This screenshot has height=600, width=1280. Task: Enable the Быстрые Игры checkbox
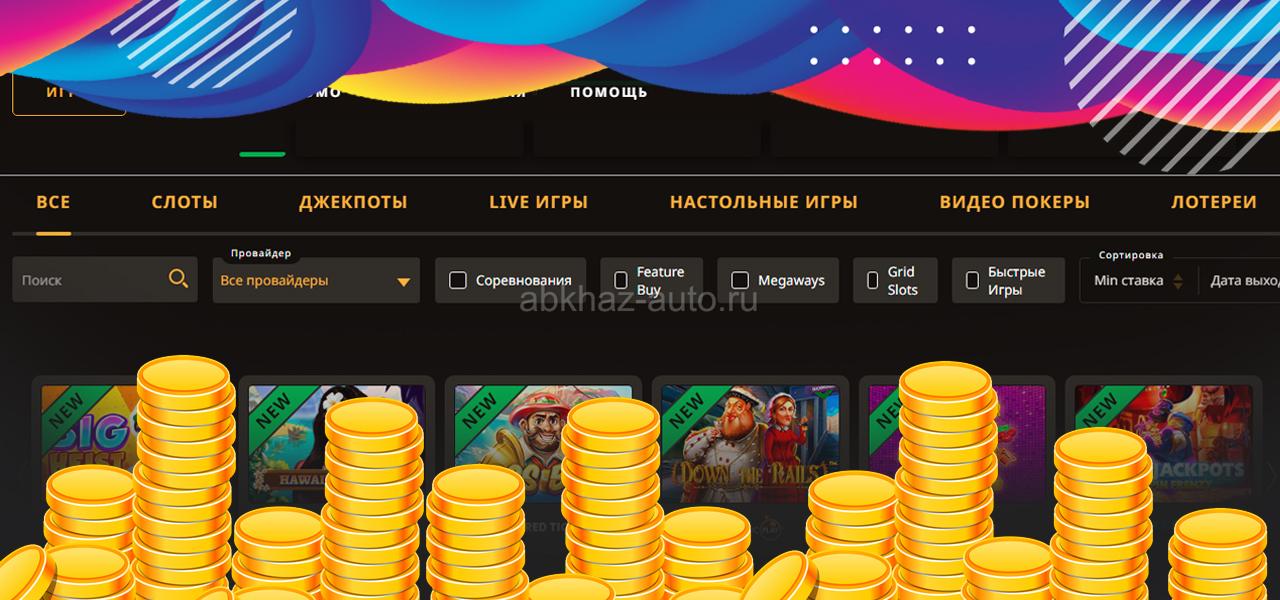pos(972,280)
